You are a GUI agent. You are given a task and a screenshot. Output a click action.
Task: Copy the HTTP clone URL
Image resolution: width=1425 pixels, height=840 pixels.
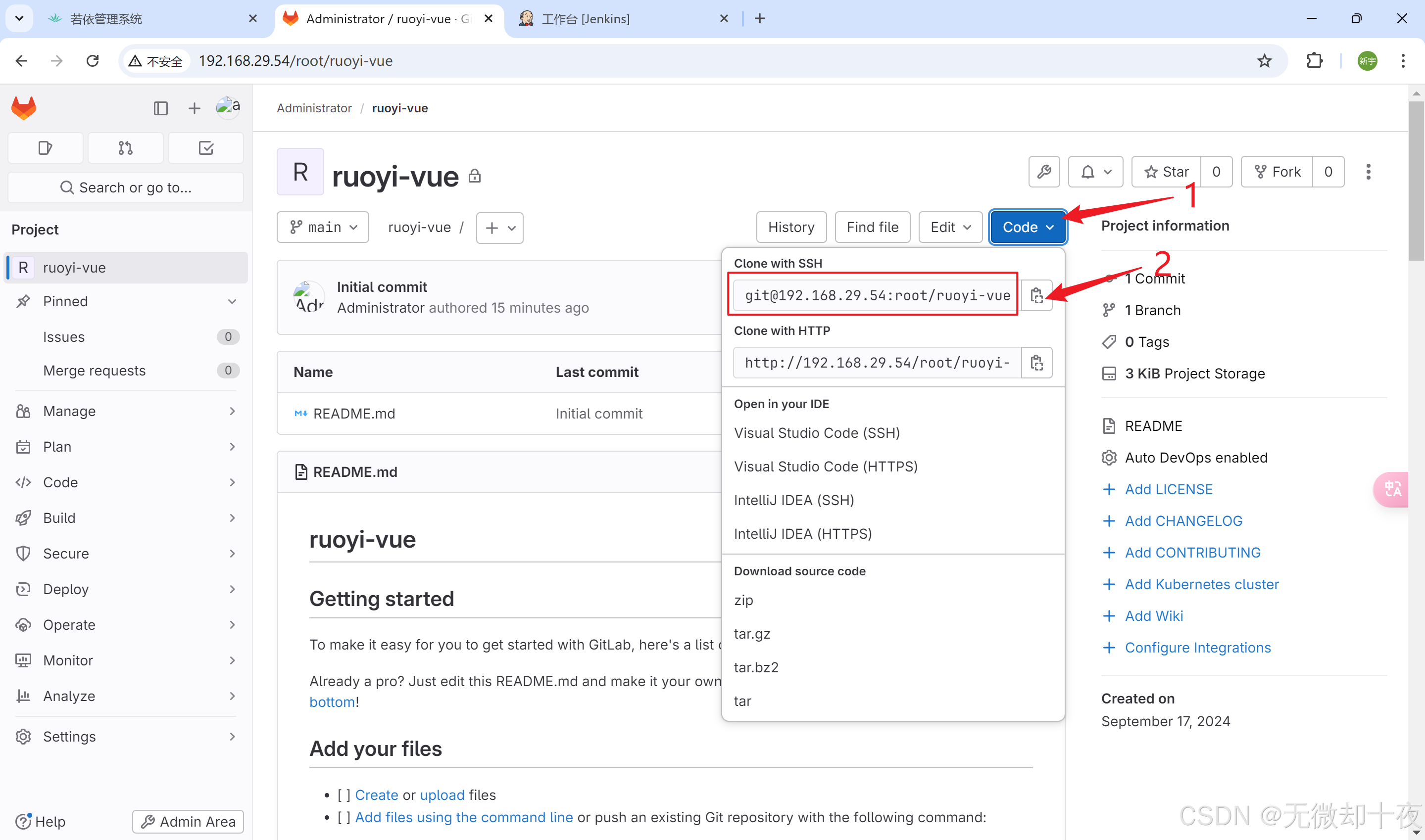point(1036,363)
